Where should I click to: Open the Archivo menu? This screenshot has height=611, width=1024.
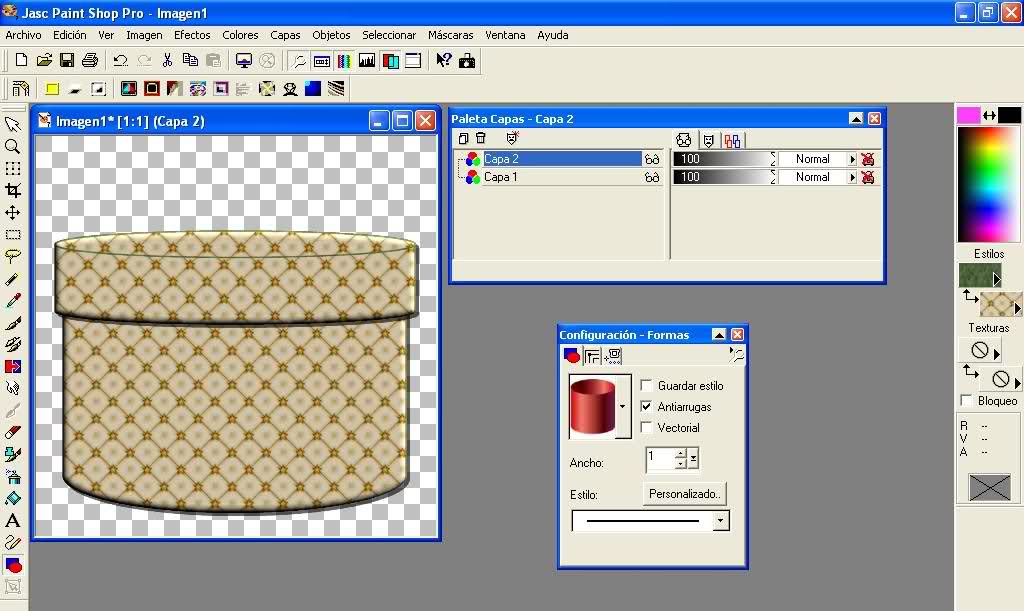tap(24, 35)
